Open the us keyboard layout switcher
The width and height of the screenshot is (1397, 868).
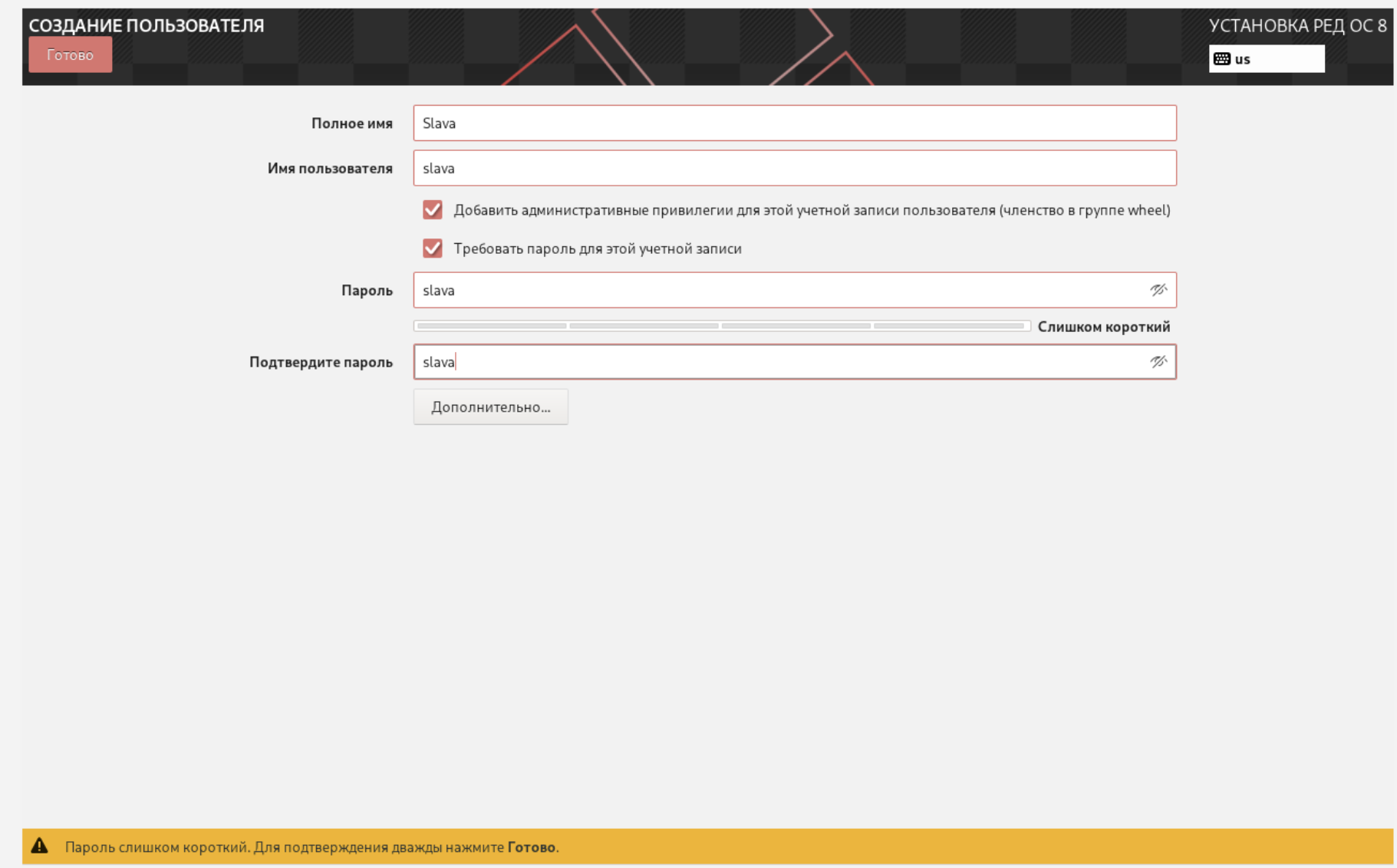pos(1267,59)
